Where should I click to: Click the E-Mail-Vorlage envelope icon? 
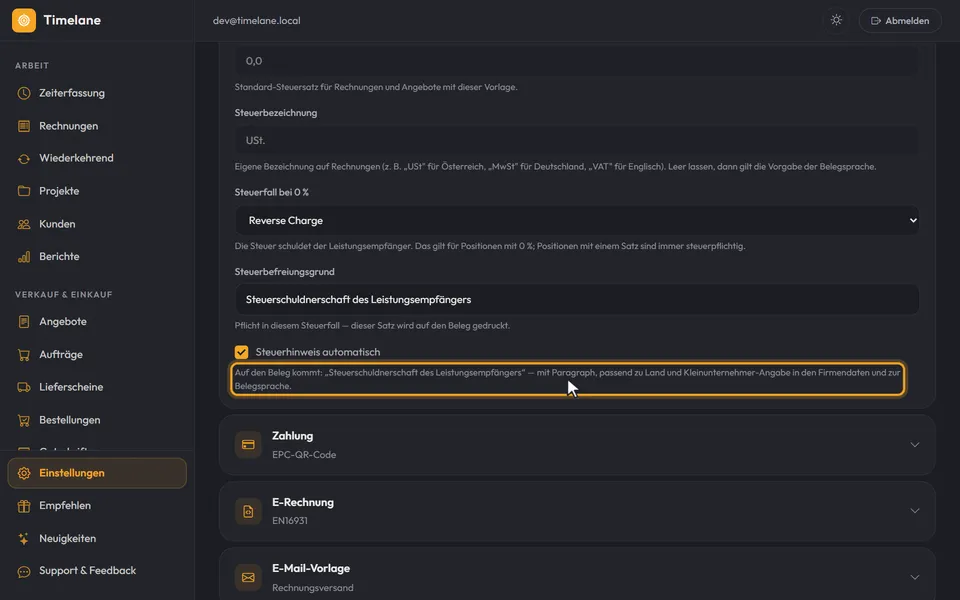248,577
